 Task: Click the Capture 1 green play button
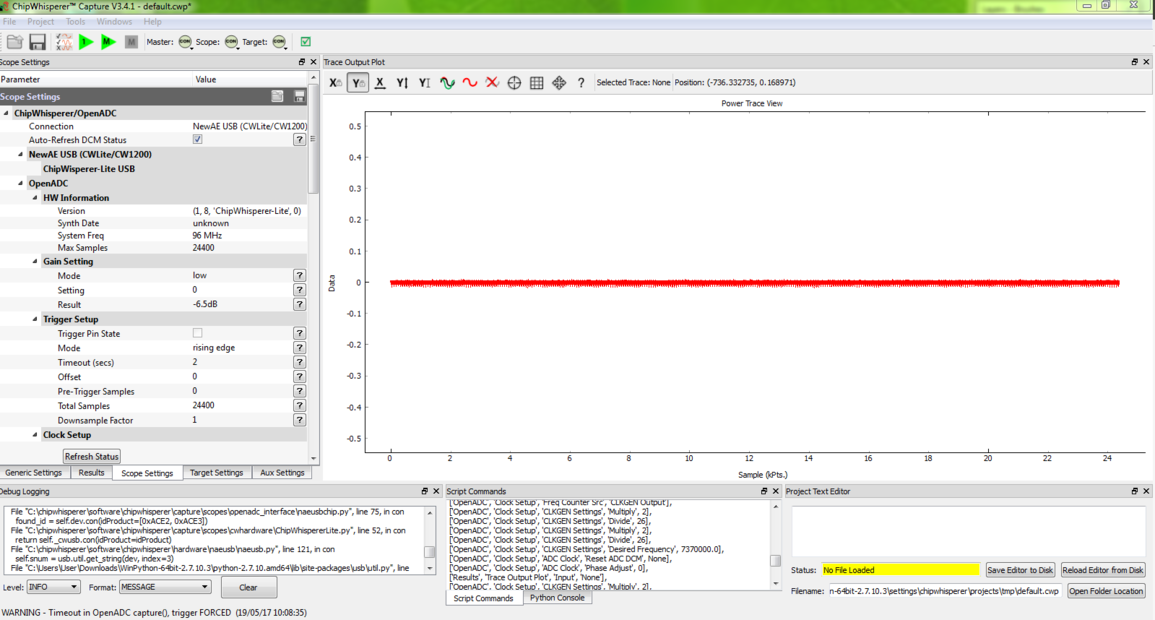pyautogui.click(x=86, y=42)
